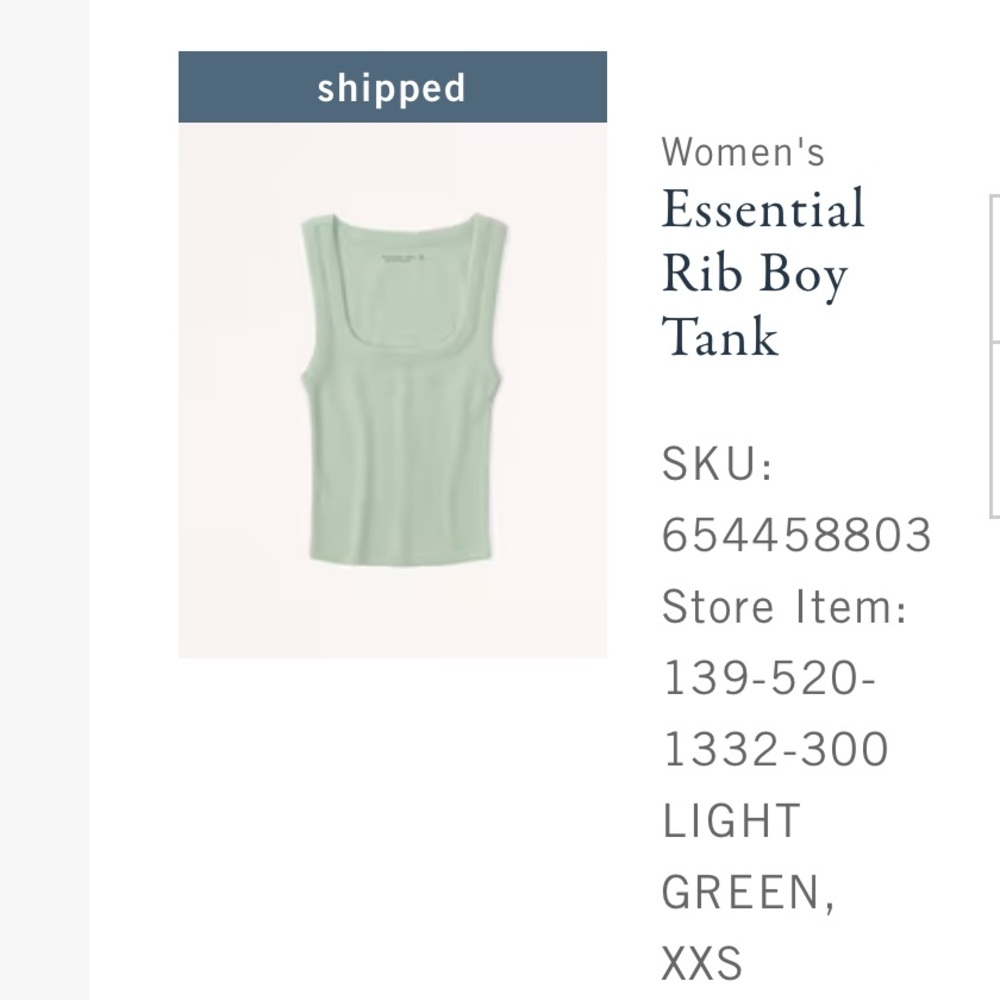Select the Essential Rib Boy Tank title link
The image size is (1000, 1000).
pyautogui.click(x=763, y=270)
